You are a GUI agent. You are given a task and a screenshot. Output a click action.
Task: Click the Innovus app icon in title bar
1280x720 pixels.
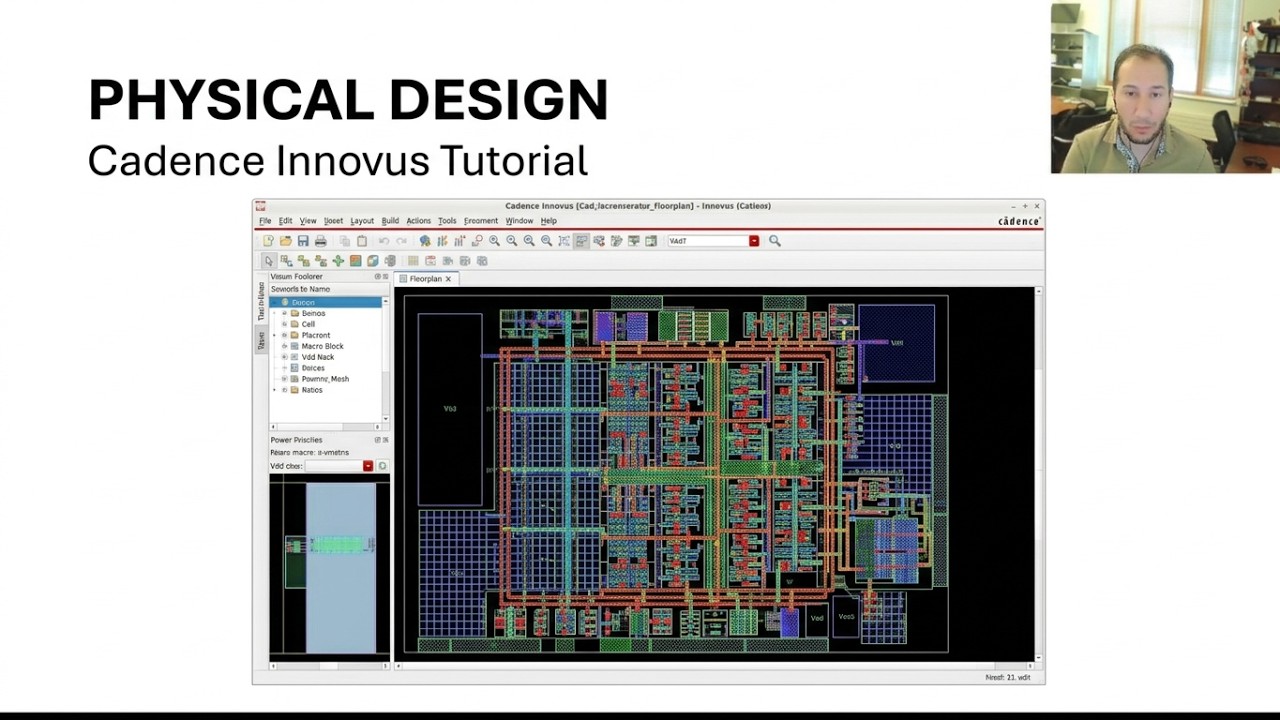(x=260, y=206)
